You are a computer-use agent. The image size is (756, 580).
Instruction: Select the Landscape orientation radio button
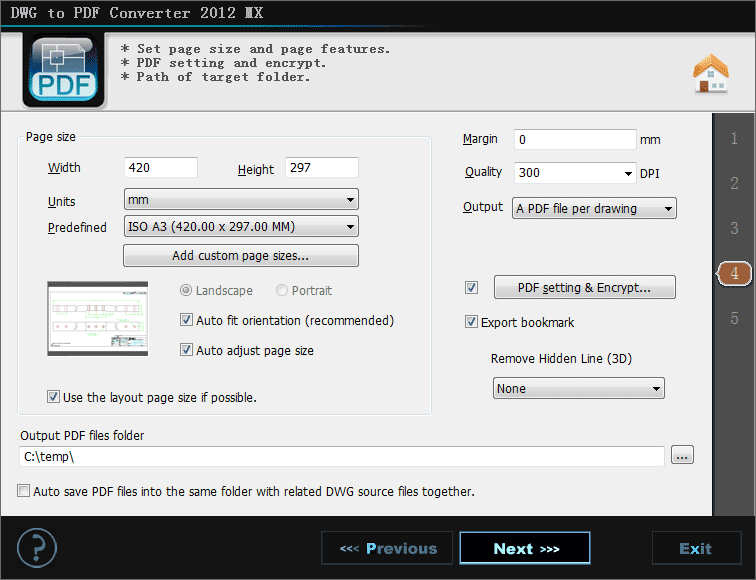(186, 290)
